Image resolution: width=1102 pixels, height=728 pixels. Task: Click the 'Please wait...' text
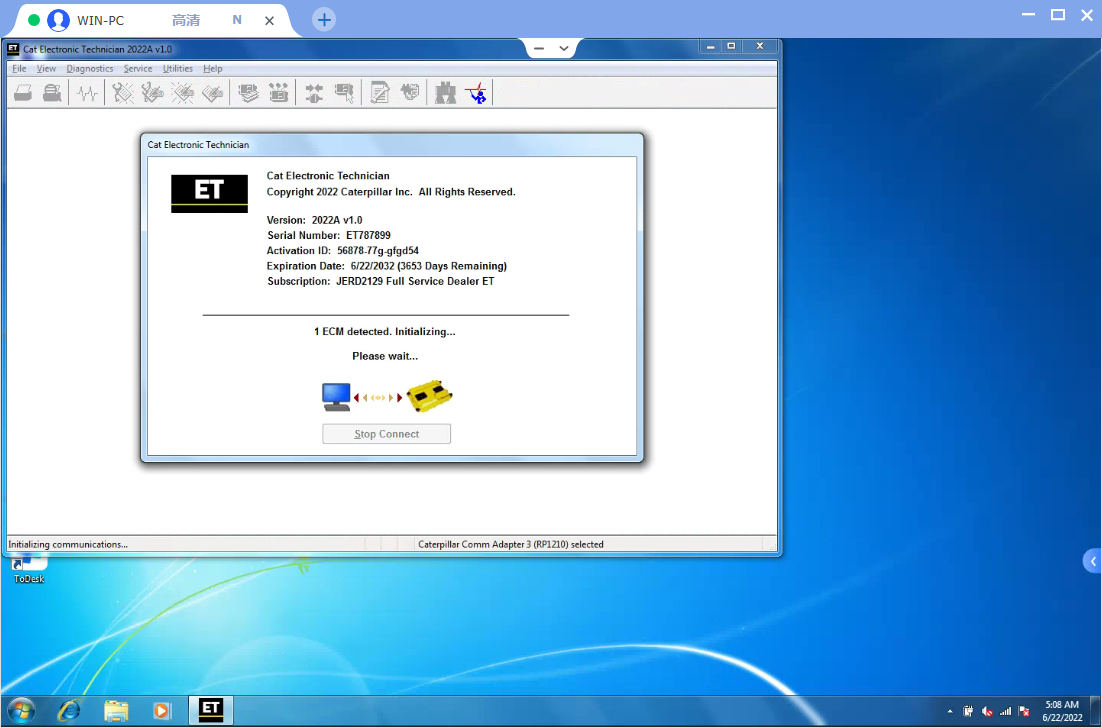click(x=385, y=356)
